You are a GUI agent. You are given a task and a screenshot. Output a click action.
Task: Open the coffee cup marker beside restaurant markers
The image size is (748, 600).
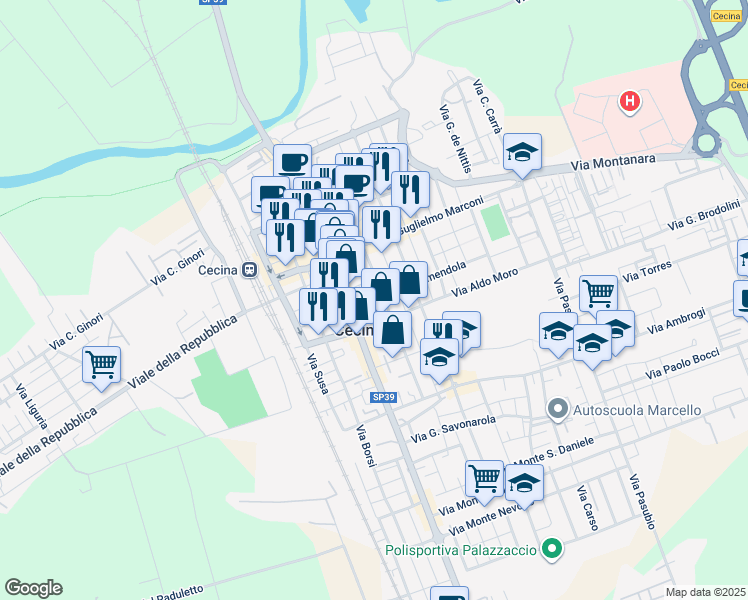coord(355,183)
